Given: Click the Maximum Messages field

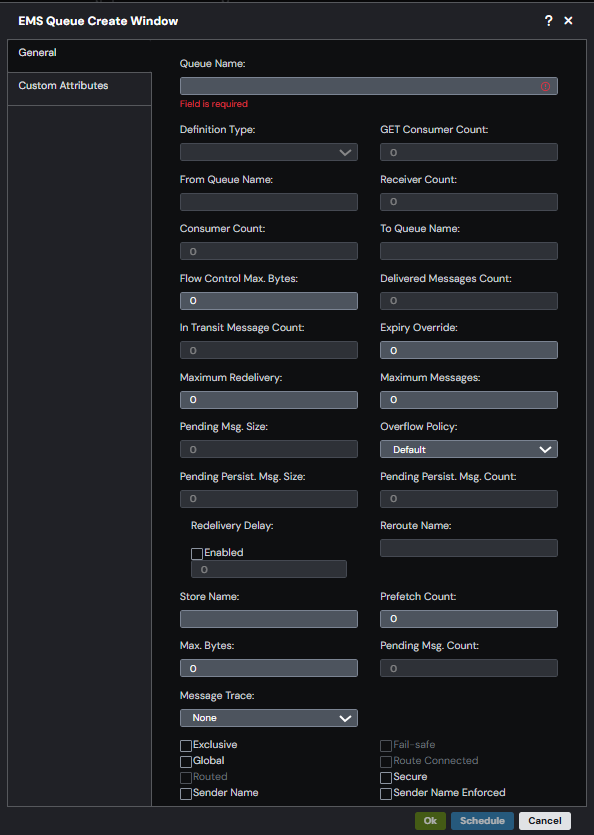Looking at the screenshot, I should pyautogui.click(x=469, y=400).
